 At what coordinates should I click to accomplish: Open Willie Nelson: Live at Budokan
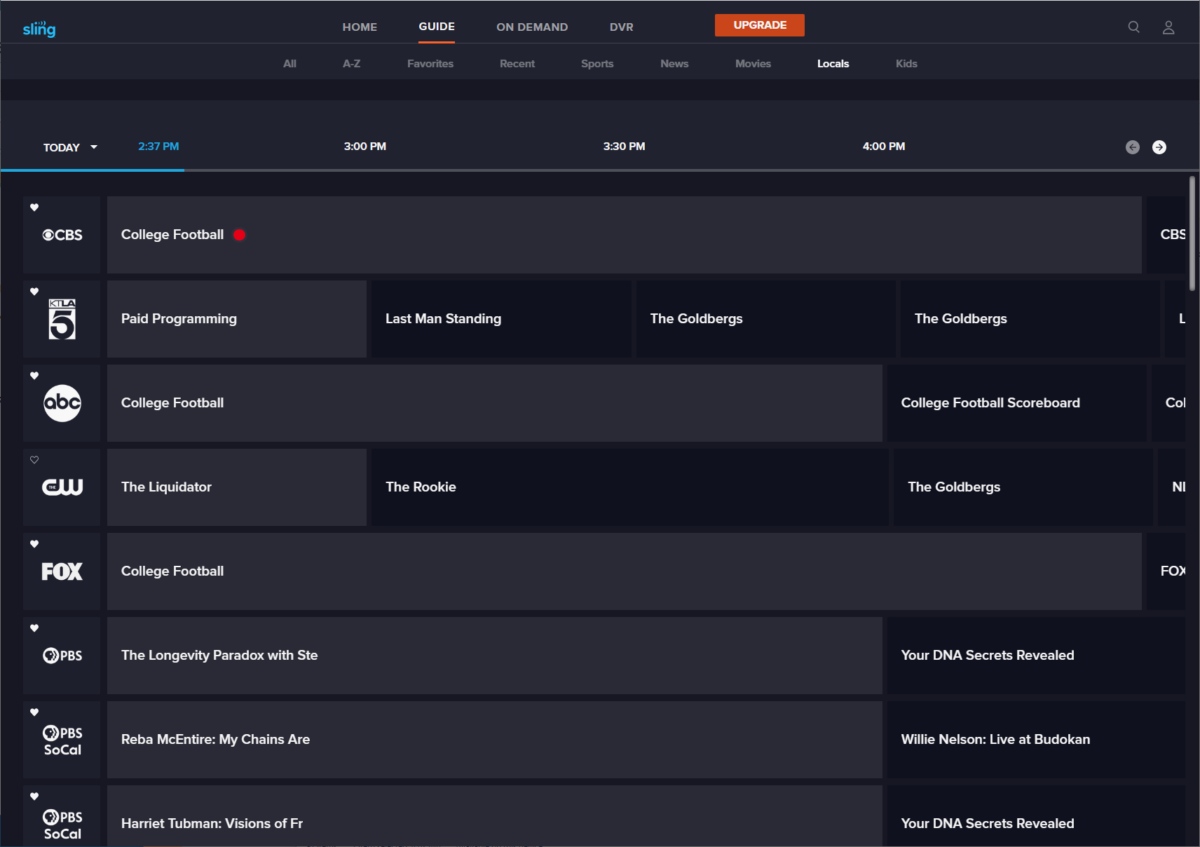1037,739
